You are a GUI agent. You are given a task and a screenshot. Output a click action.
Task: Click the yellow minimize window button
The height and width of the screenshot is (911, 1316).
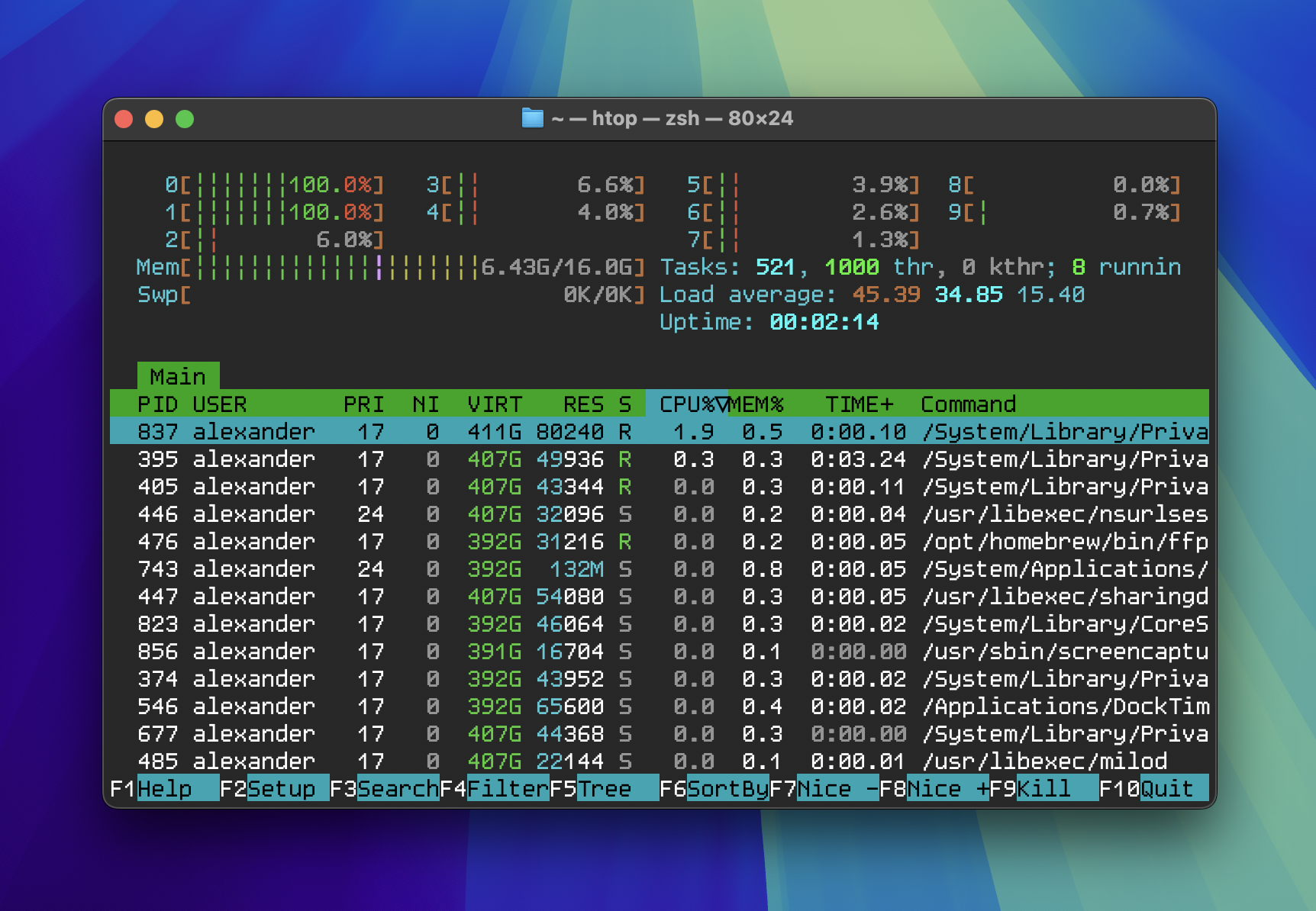click(x=154, y=119)
